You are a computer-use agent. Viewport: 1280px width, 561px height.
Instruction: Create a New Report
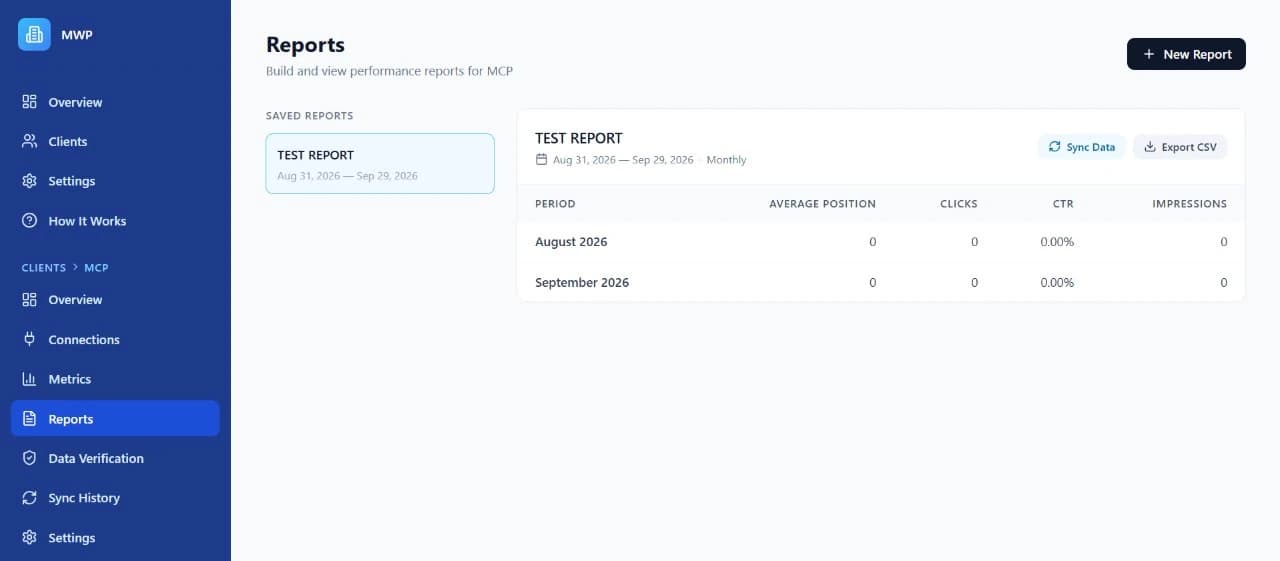click(1186, 54)
